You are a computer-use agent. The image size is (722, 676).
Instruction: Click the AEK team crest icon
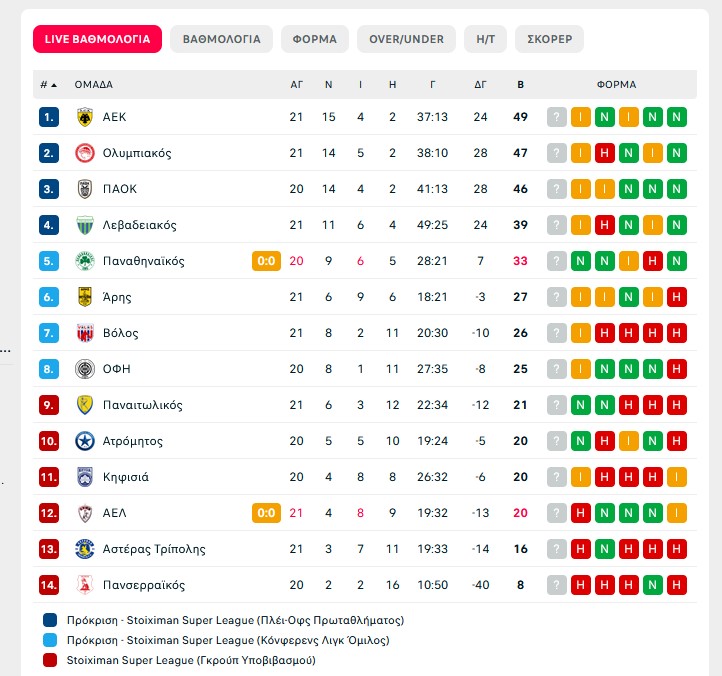click(85, 117)
